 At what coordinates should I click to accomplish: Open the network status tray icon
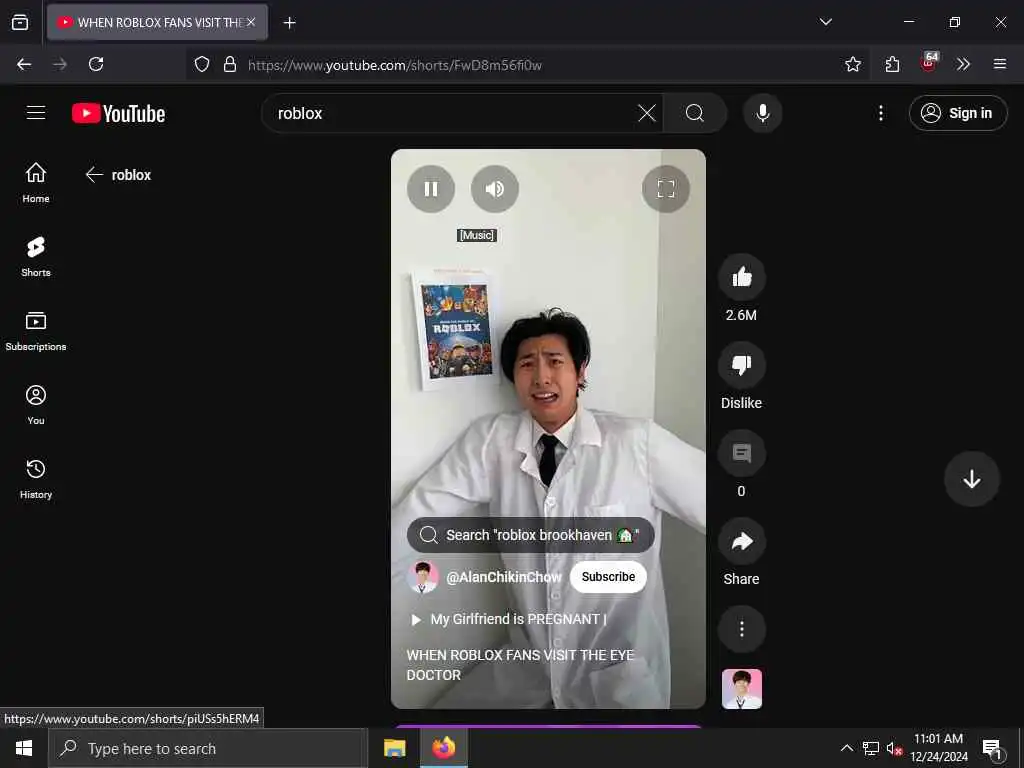tap(871, 748)
